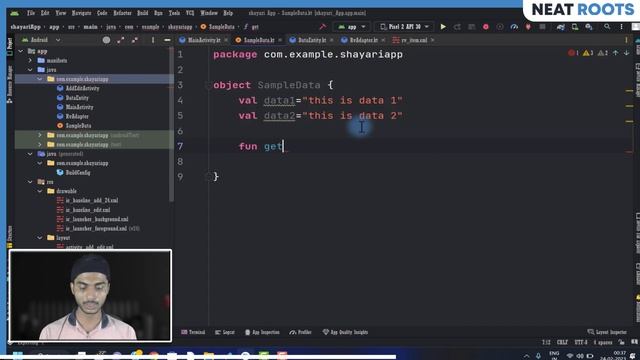Image resolution: width=640 pixels, height=360 pixels.
Task: Click the Sync Project with Gradle icon
Action: pyautogui.click(x=560, y=27)
